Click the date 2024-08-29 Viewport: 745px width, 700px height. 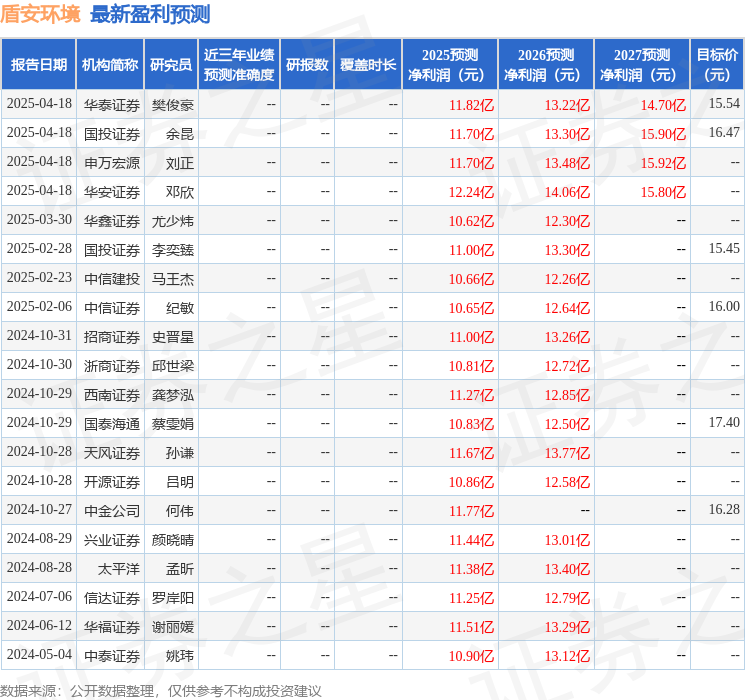39,538
